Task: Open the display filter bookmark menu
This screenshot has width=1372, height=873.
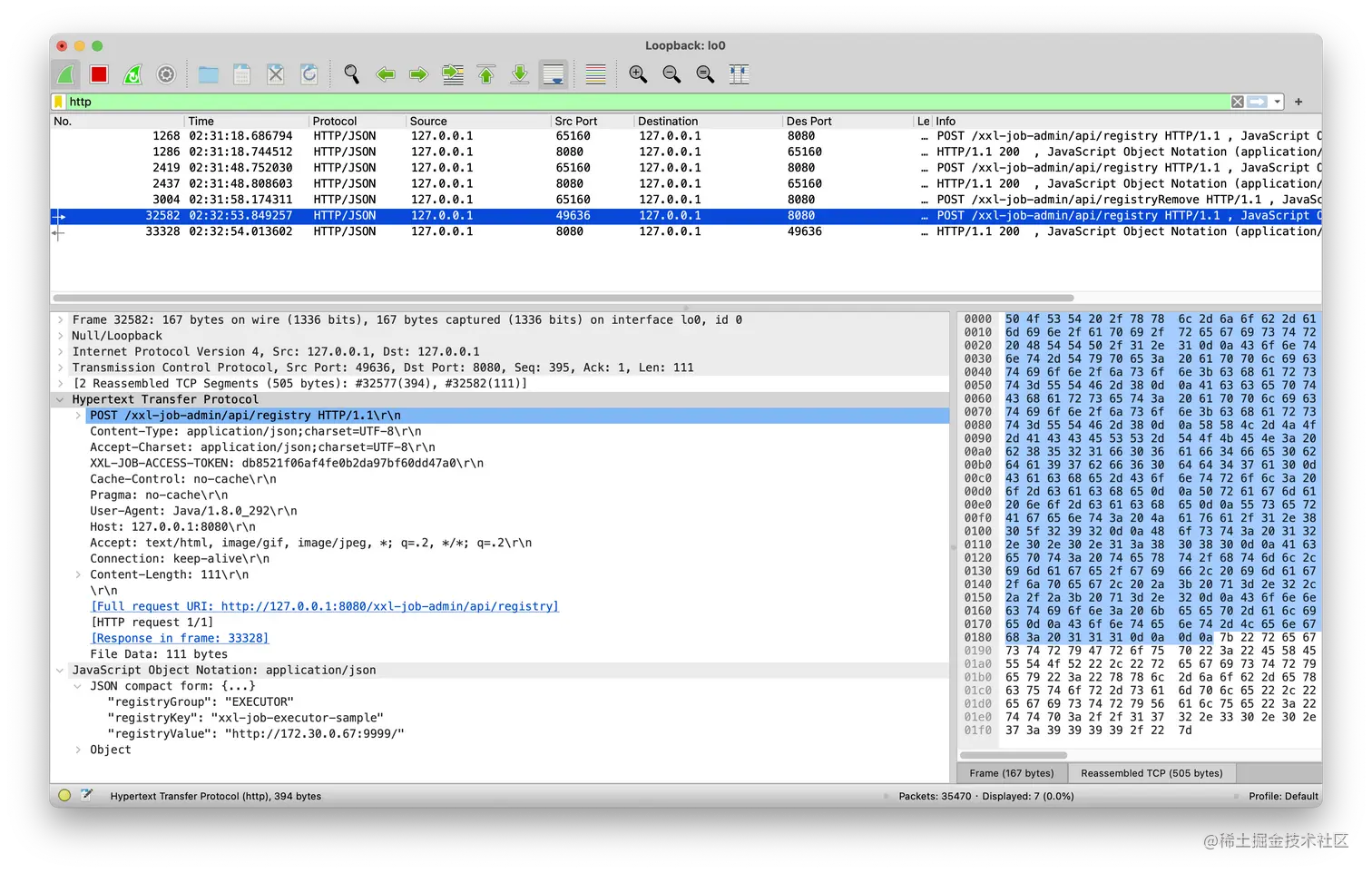Action: tap(59, 102)
